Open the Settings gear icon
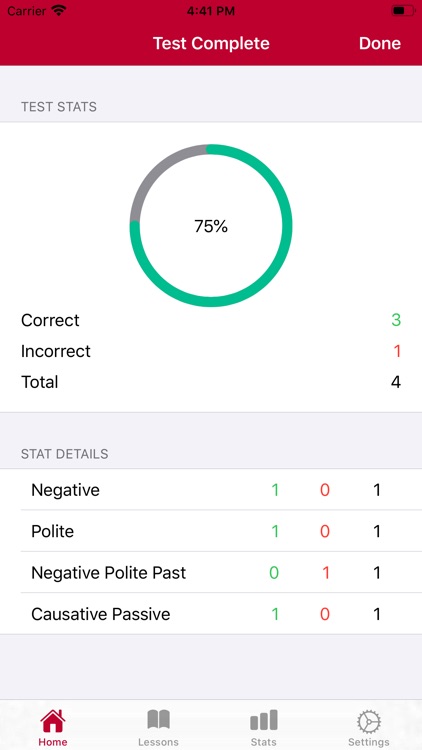Image resolution: width=422 pixels, height=750 pixels. coord(369,721)
